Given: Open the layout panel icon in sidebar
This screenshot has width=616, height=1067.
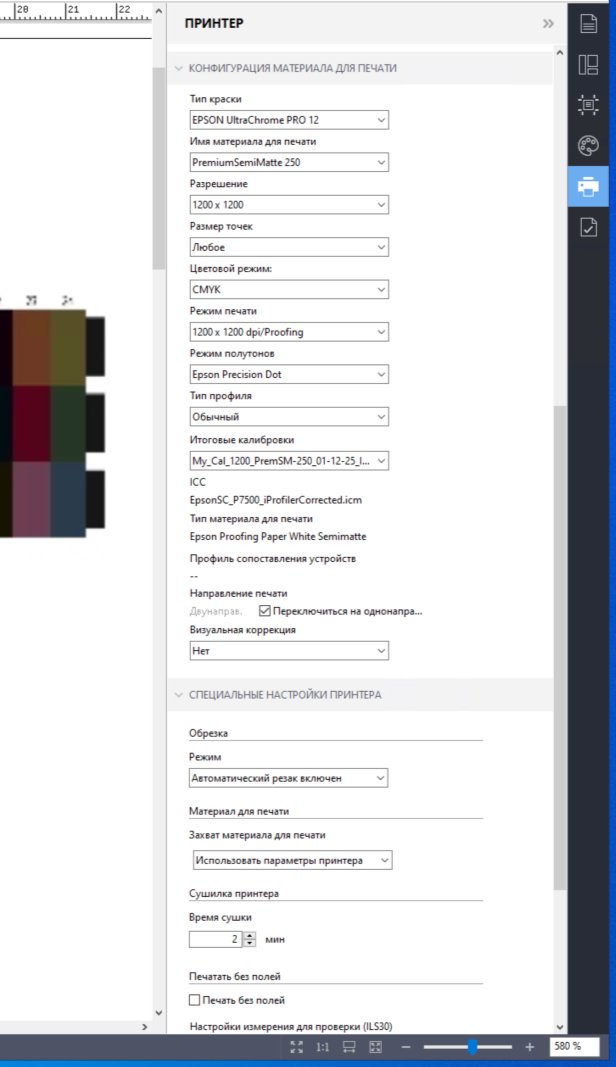Looking at the screenshot, I should 588,65.
